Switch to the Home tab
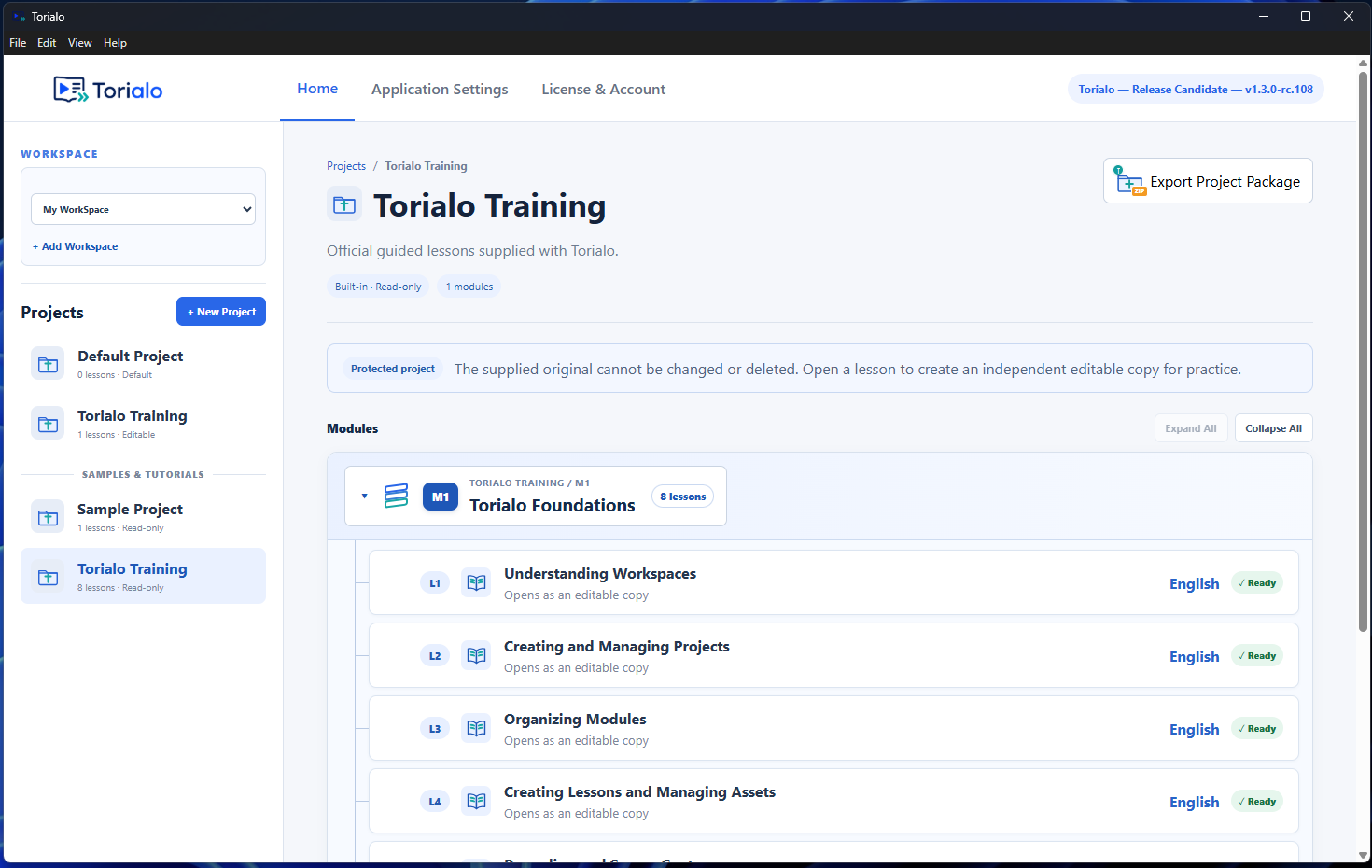Image resolution: width=1372 pixels, height=868 pixels. pyautogui.click(x=317, y=89)
